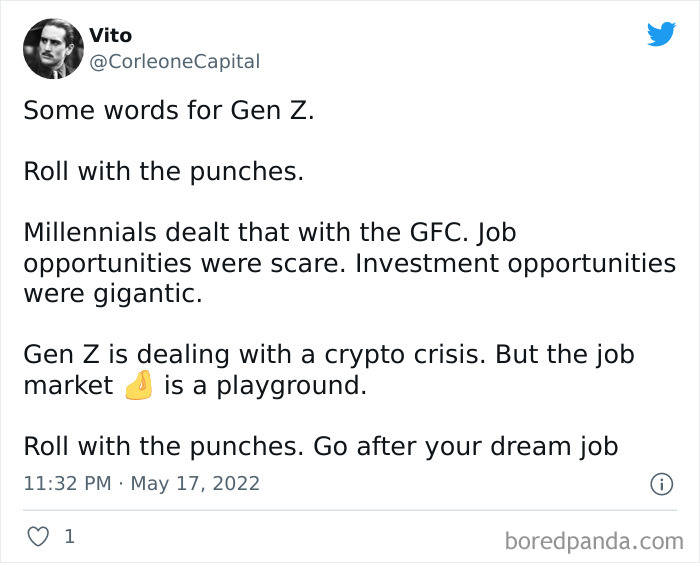
Task: Click the display name Vito
Action: pos(110,36)
